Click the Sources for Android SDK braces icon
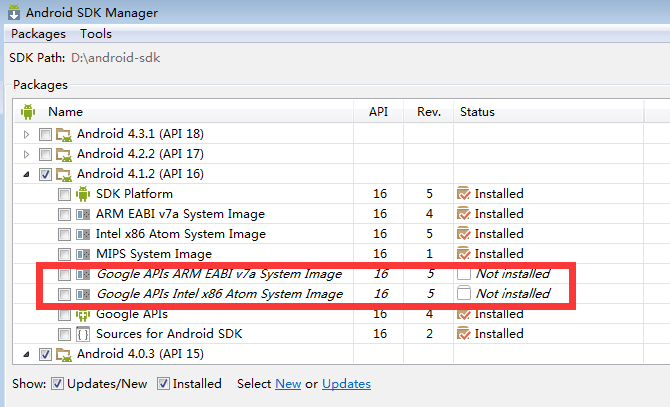This screenshot has height=407, width=670. 83,334
